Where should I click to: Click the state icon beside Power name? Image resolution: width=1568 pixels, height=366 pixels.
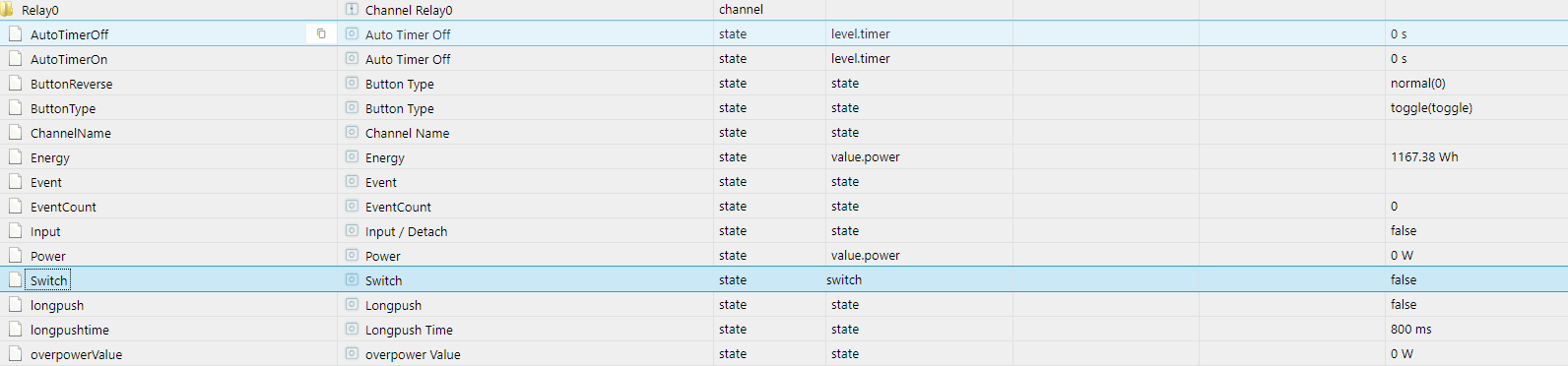tap(352, 255)
